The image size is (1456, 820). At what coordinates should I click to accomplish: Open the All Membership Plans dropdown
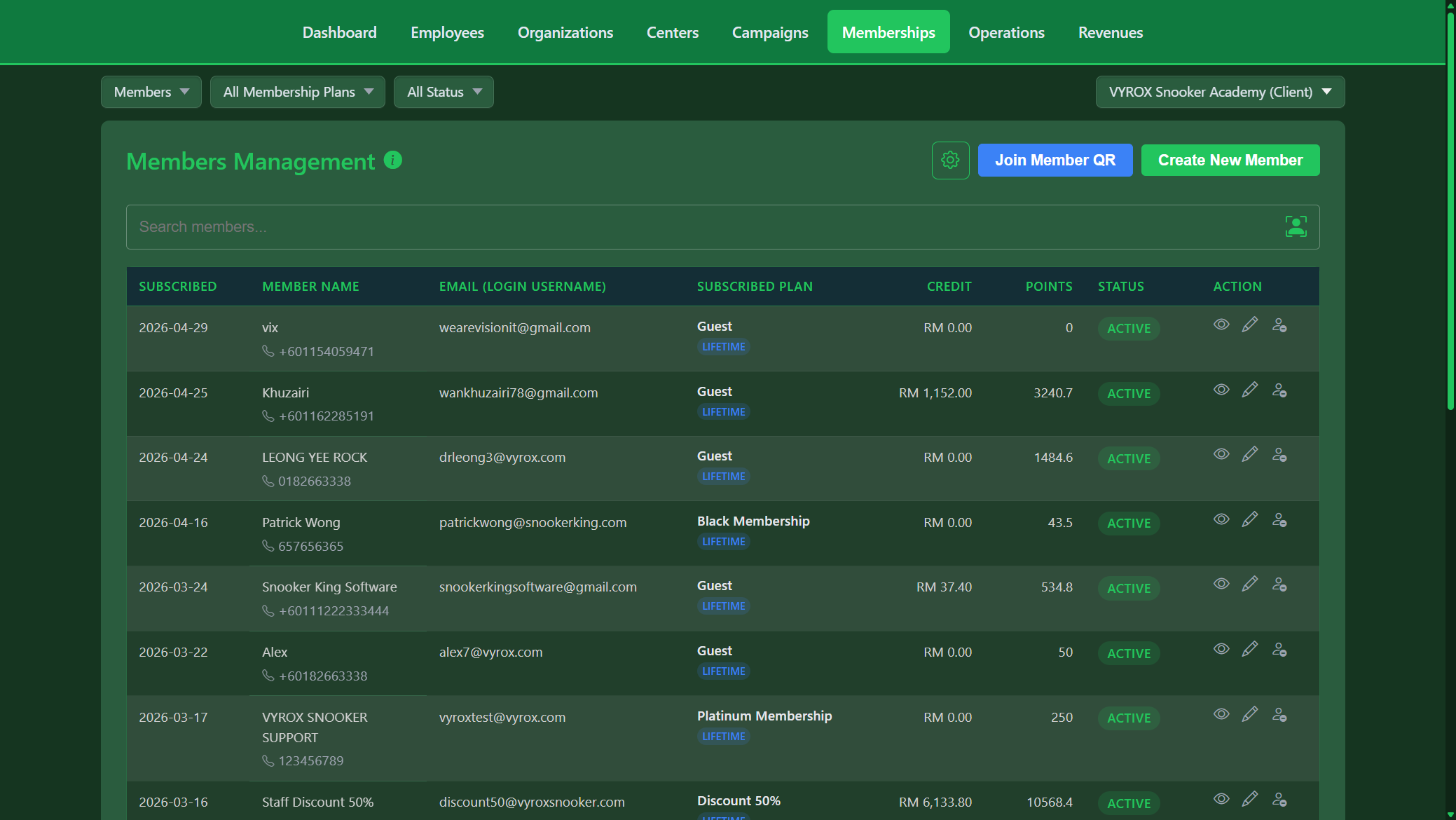(x=298, y=92)
